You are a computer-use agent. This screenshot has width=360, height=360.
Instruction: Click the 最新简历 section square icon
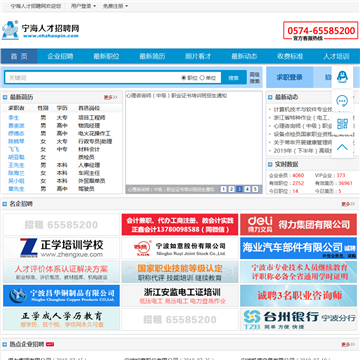pos(5,97)
